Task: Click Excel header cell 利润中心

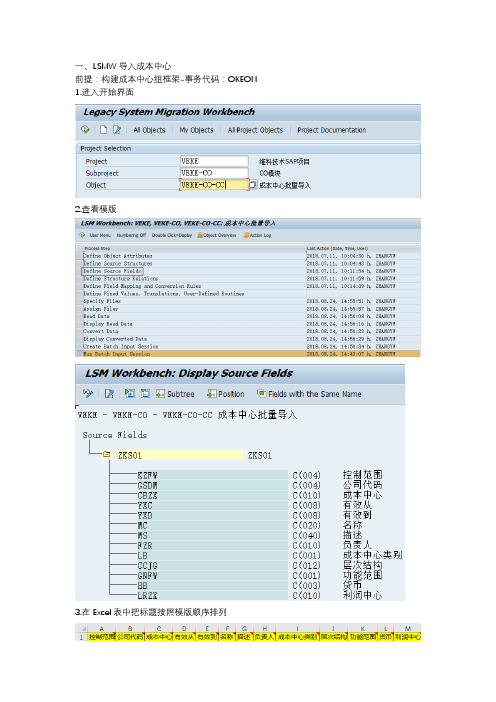Action: tap(407, 637)
